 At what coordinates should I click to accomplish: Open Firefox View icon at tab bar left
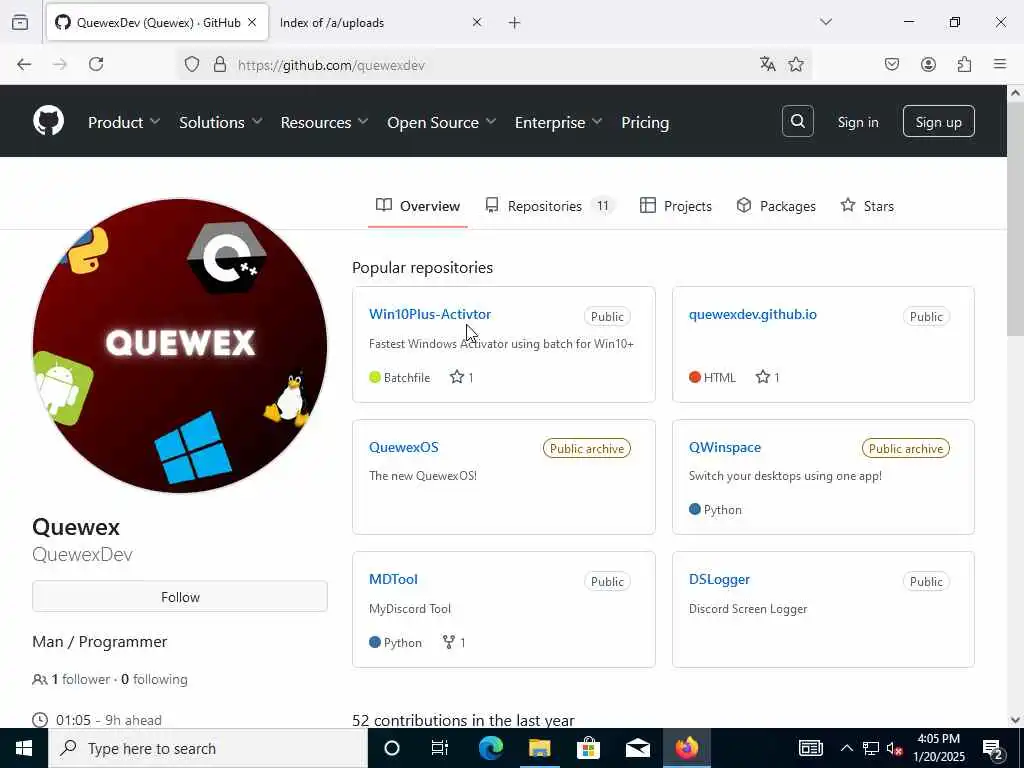(20, 22)
